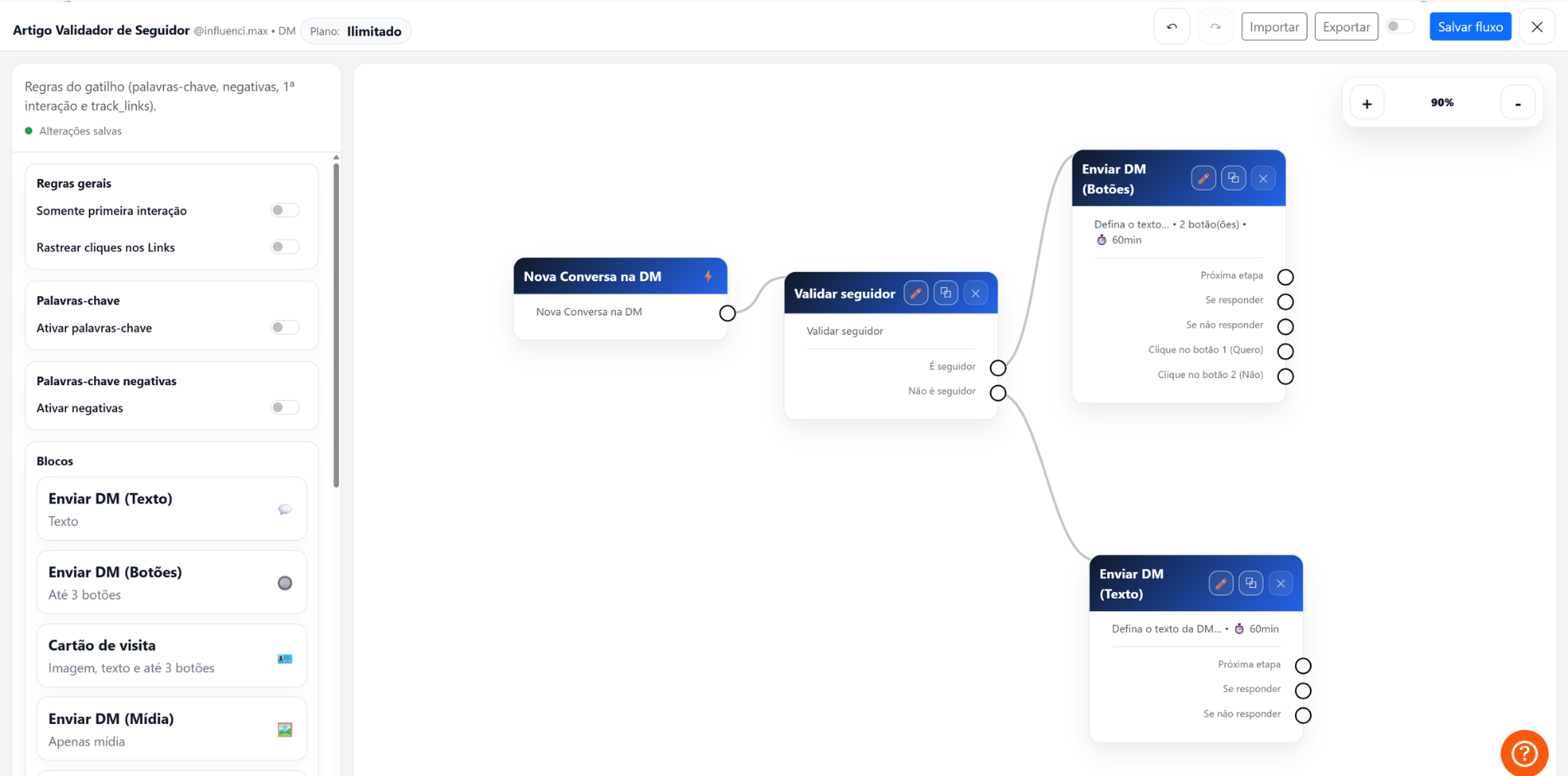Click the Nova Conversa na DM node header
The width and height of the screenshot is (1568, 776).
[620, 276]
